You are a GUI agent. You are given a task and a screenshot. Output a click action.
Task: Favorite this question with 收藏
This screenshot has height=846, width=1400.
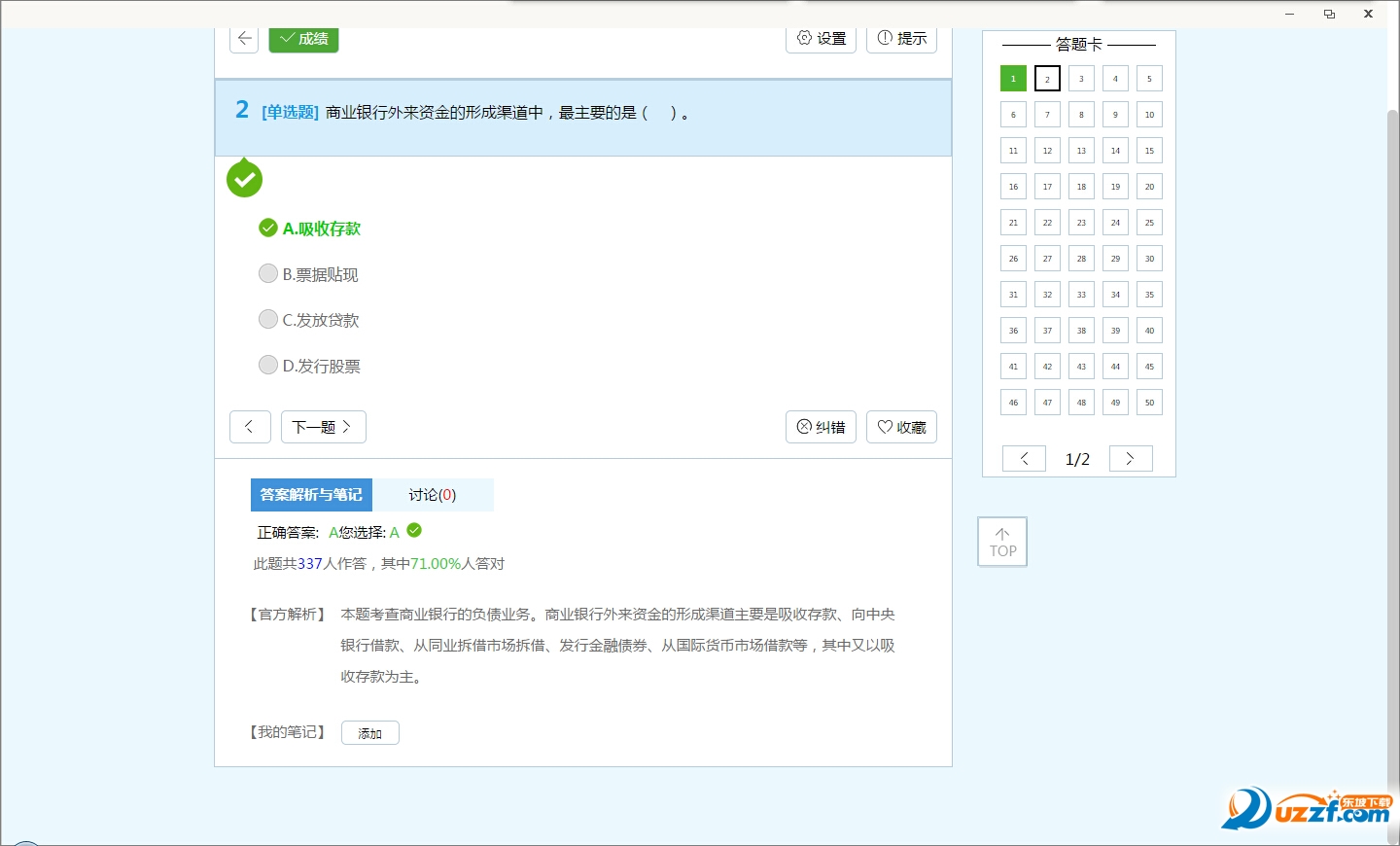coord(901,427)
